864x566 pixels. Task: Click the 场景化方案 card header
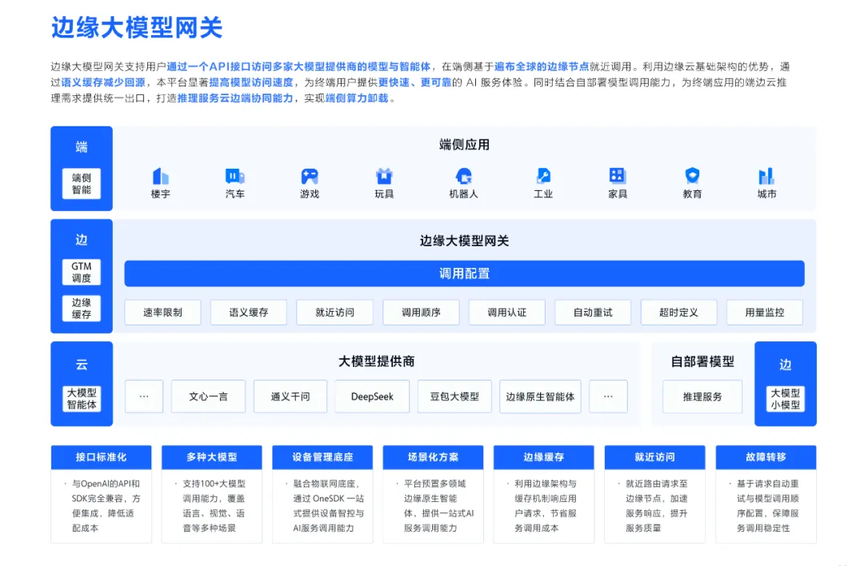coord(433,457)
